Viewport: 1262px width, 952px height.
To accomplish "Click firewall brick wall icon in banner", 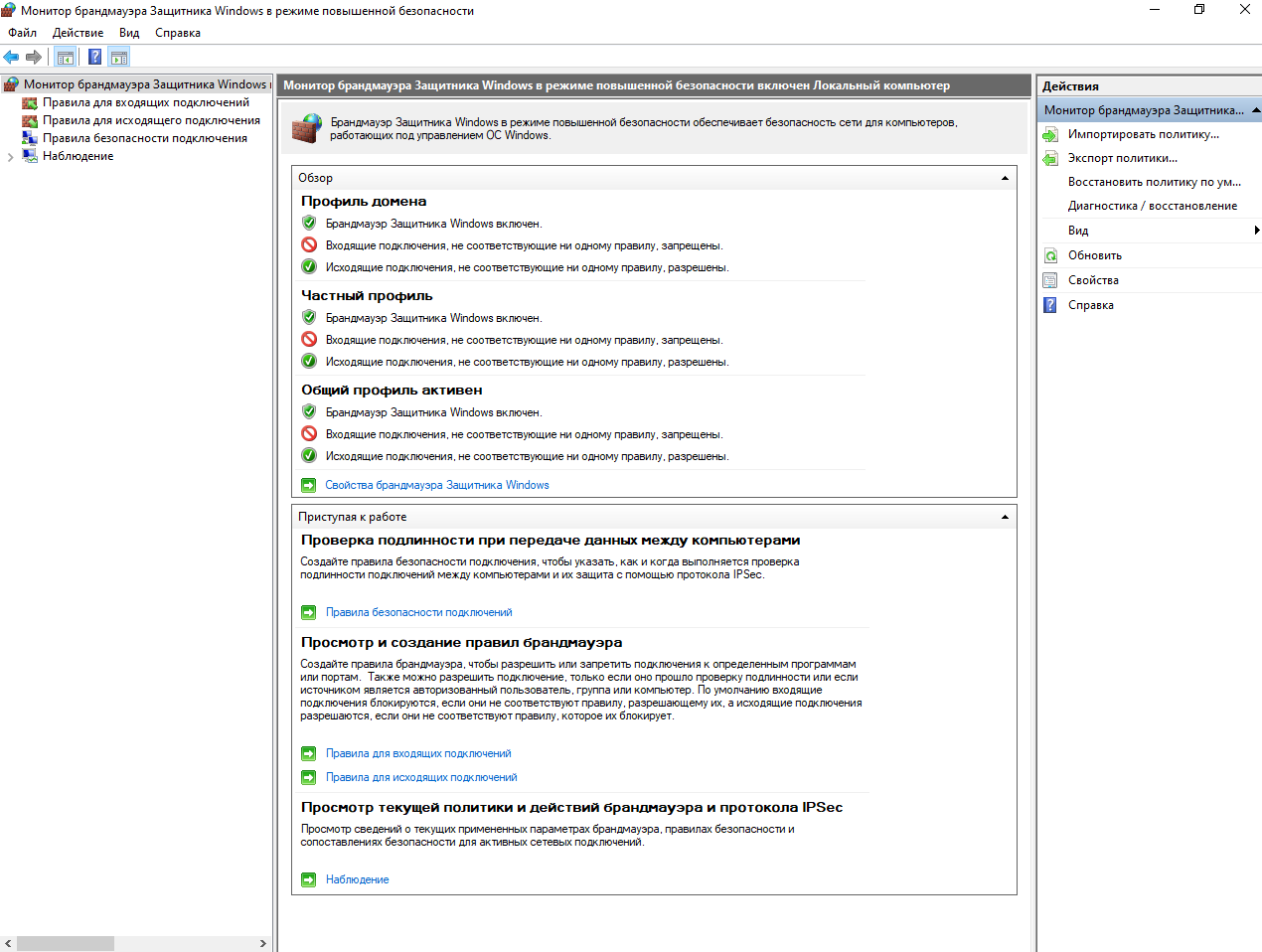I will tap(306, 128).
